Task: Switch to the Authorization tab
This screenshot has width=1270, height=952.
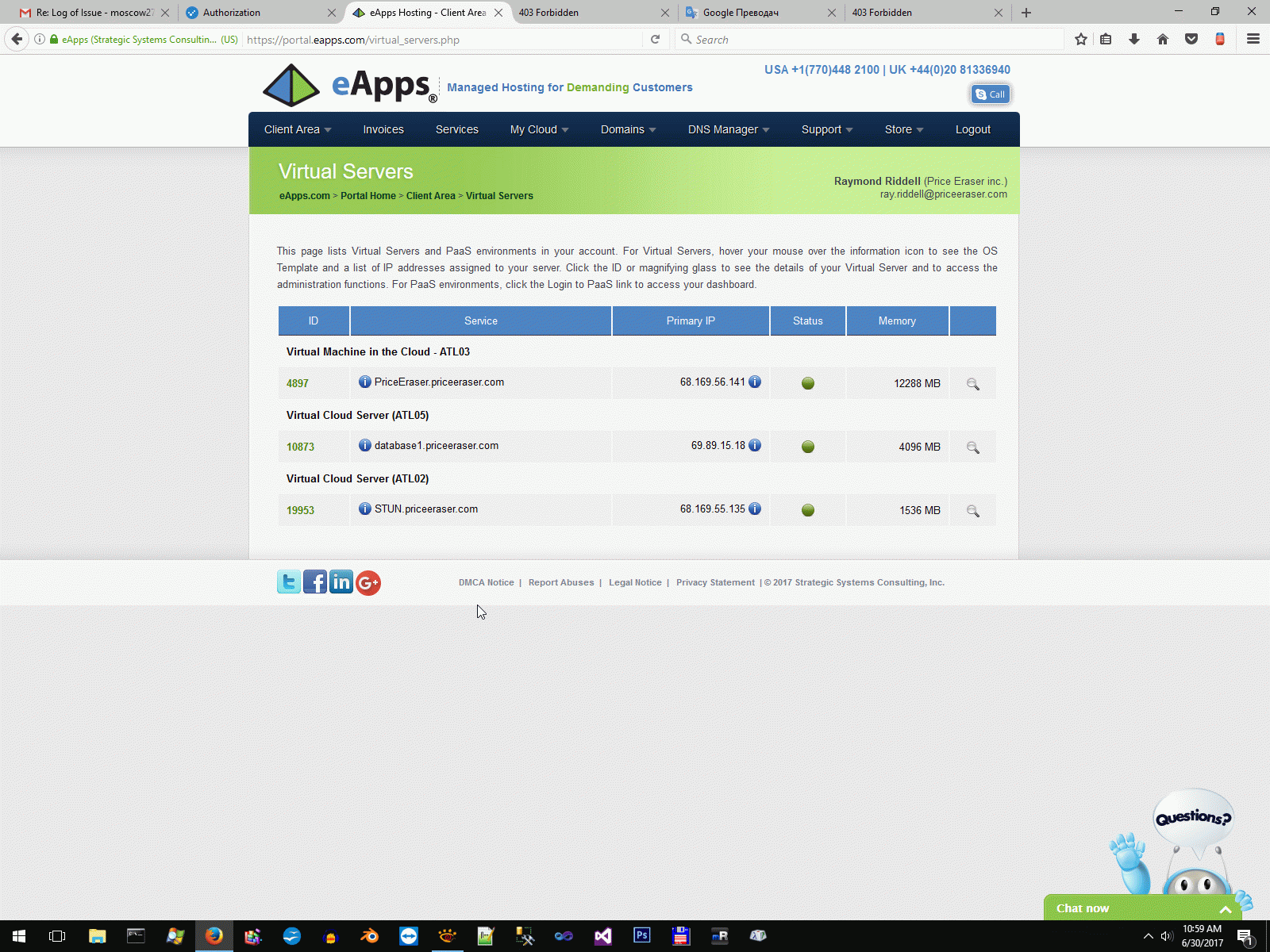Action: coord(259,13)
